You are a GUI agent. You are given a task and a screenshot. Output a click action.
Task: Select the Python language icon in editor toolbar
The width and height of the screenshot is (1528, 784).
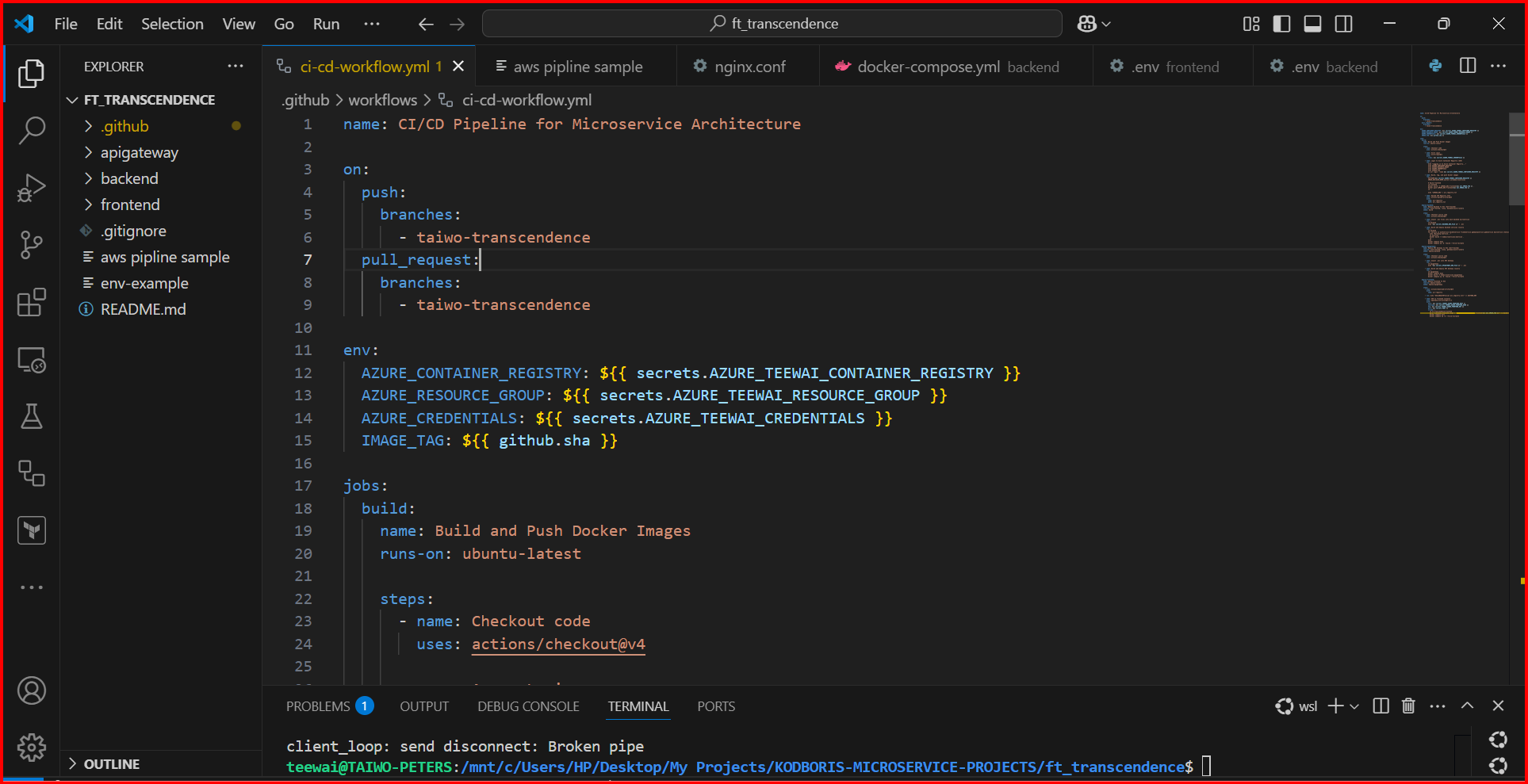1435,66
